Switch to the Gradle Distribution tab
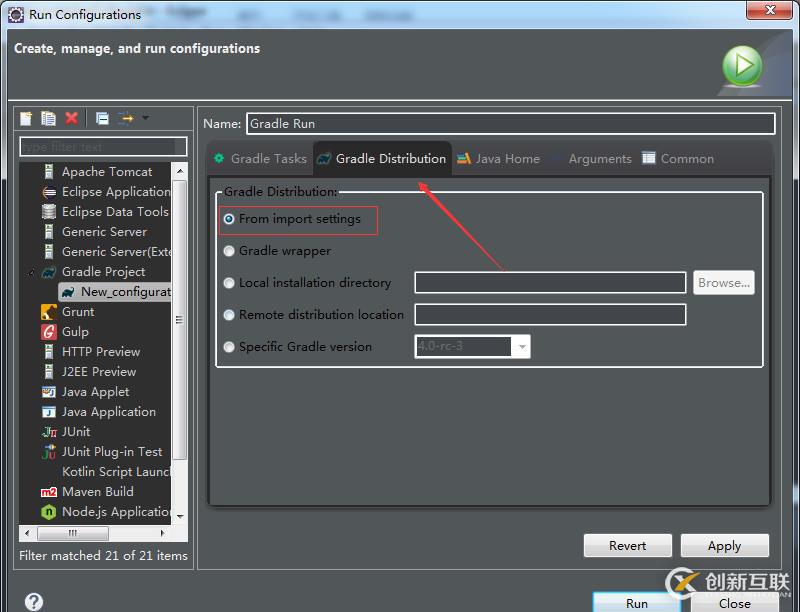Image resolution: width=800 pixels, height=612 pixels. click(x=382, y=159)
